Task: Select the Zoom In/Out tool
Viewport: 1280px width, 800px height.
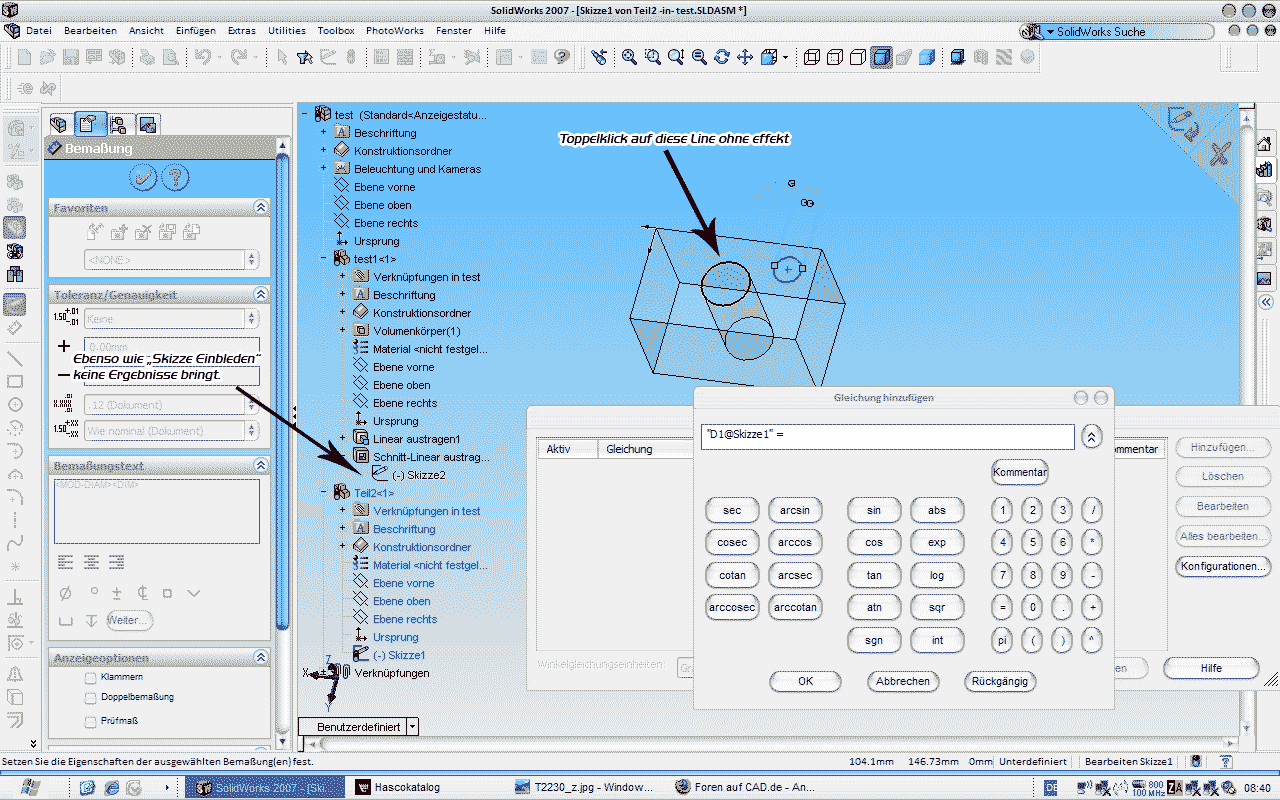Action: (x=676, y=57)
